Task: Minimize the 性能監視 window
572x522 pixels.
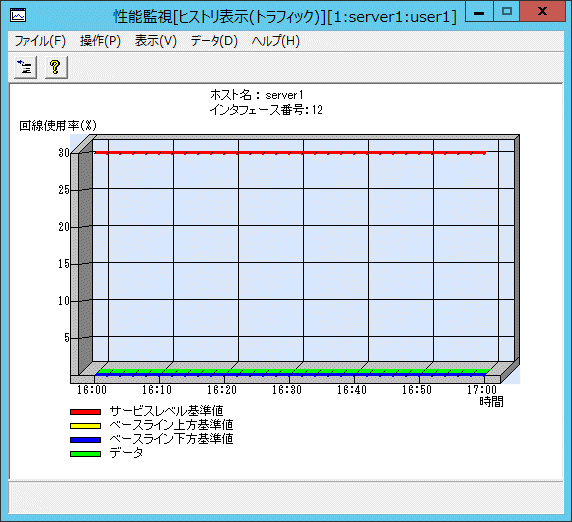Action: [479, 12]
